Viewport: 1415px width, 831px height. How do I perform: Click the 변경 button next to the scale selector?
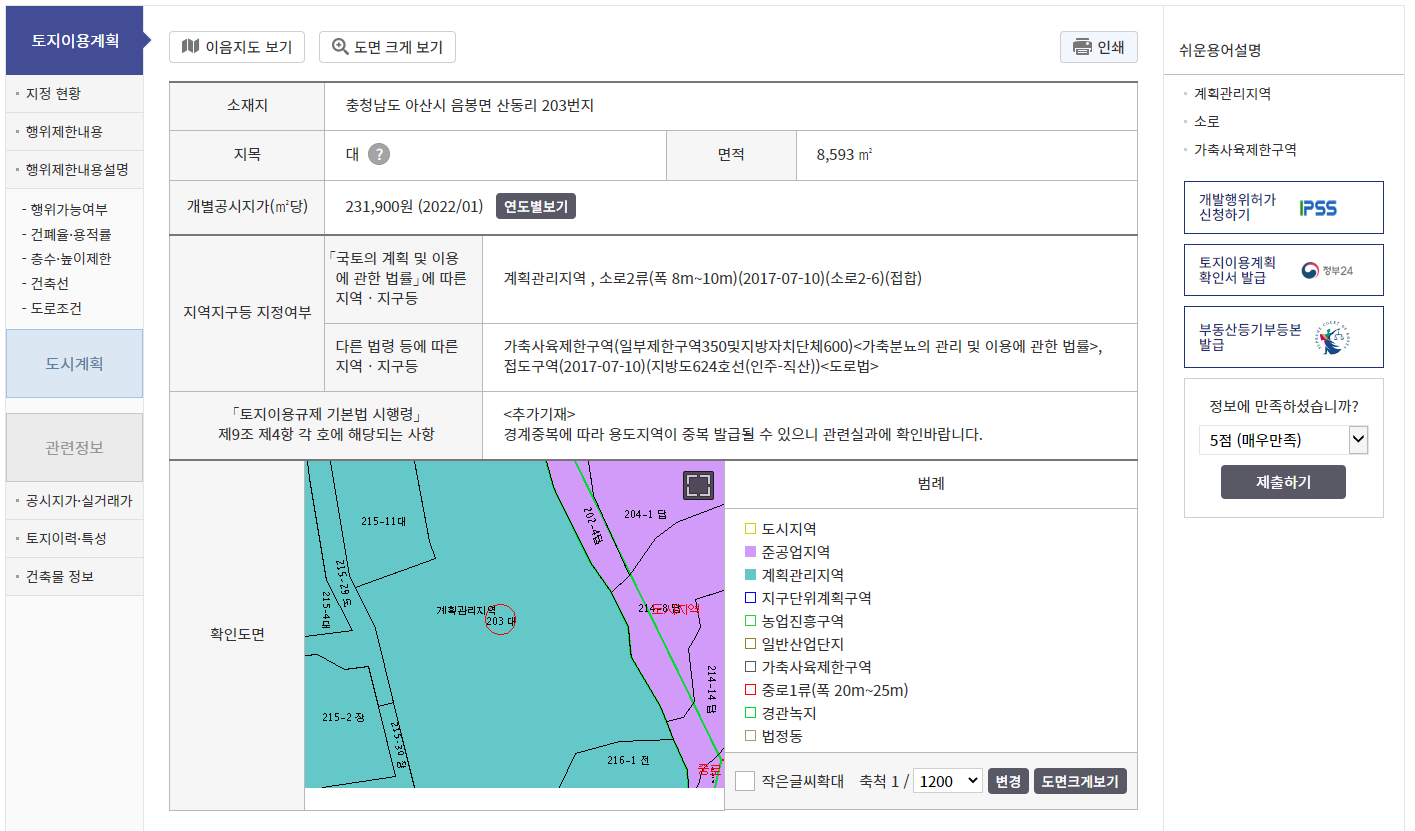point(1007,781)
